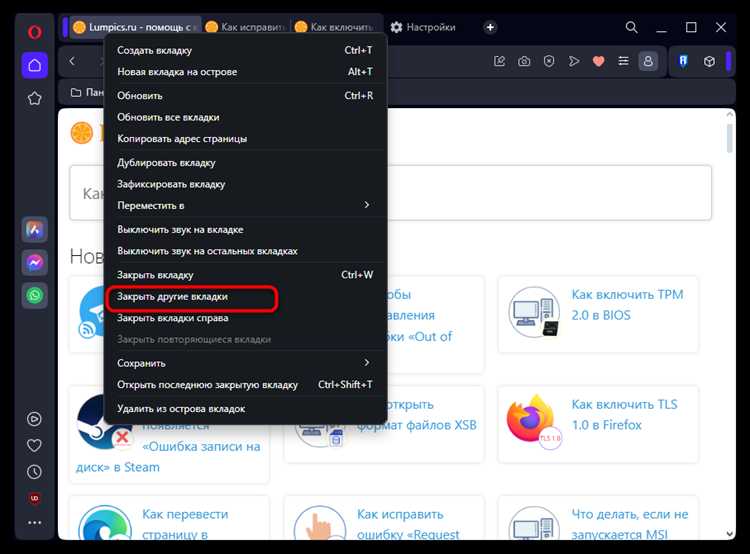Click the share page icon in toolbar
Image resolution: width=750 pixels, height=554 pixels.
pyautogui.click(x=499, y=61)
